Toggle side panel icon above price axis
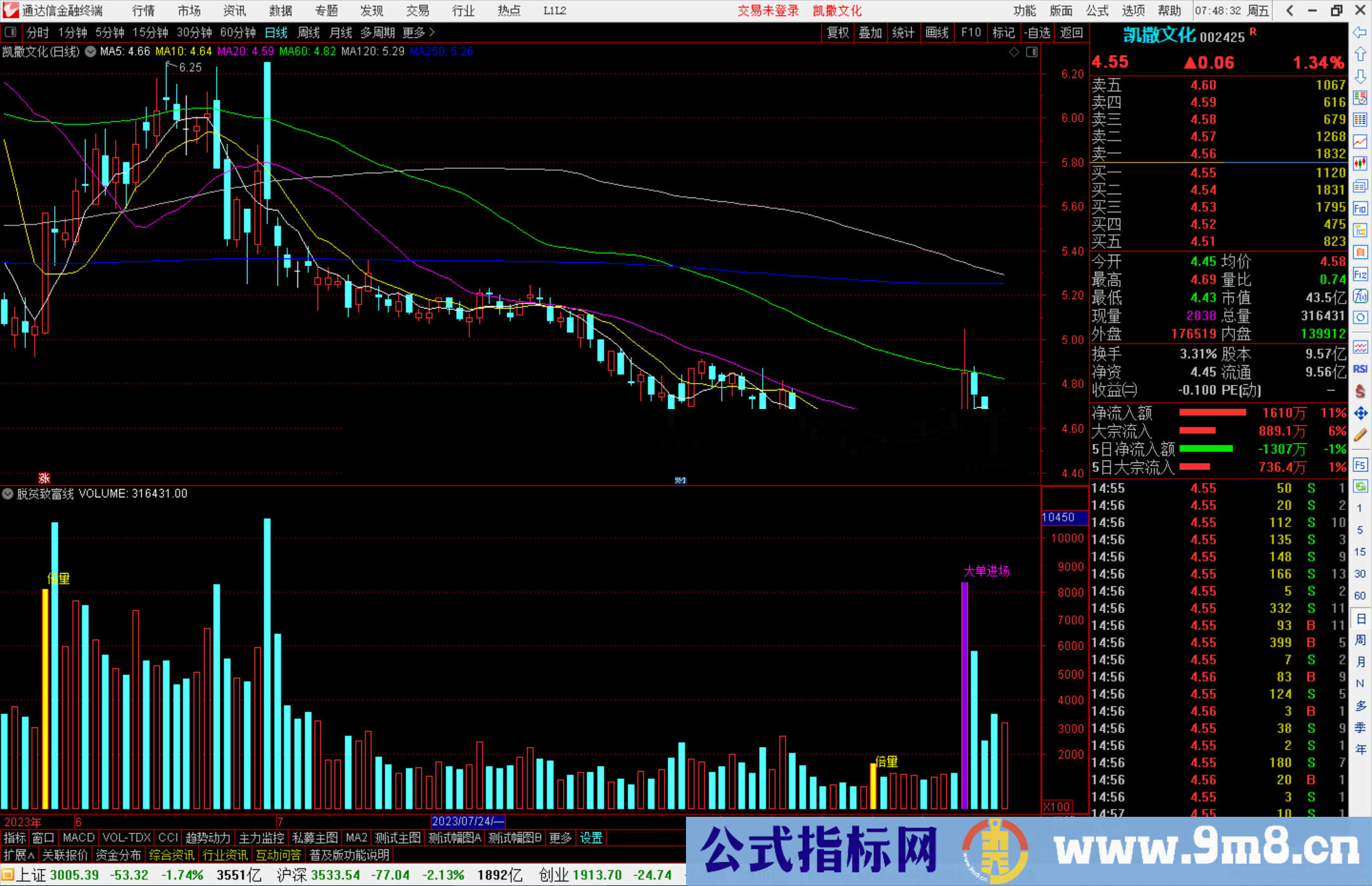Viewport: 1372px width, 886px height. click(x=1032, y=52)
